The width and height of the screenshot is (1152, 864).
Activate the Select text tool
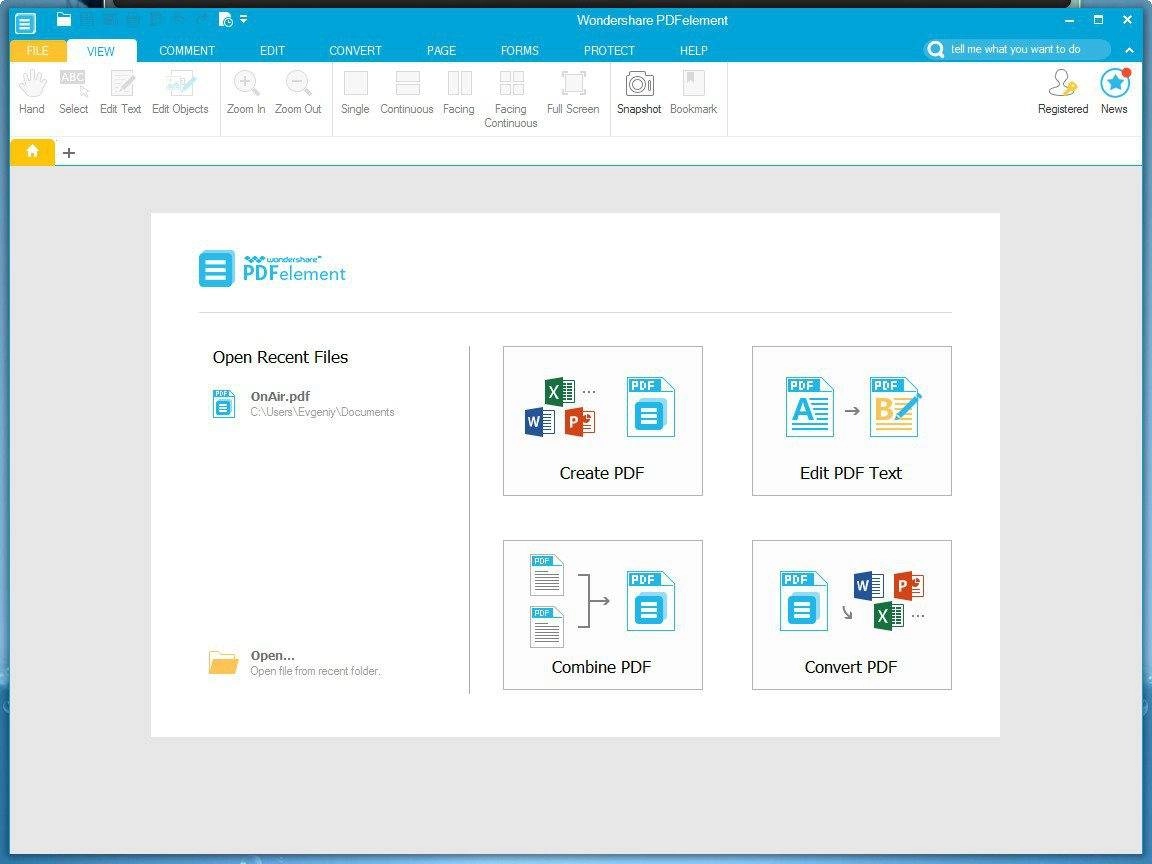73,93
